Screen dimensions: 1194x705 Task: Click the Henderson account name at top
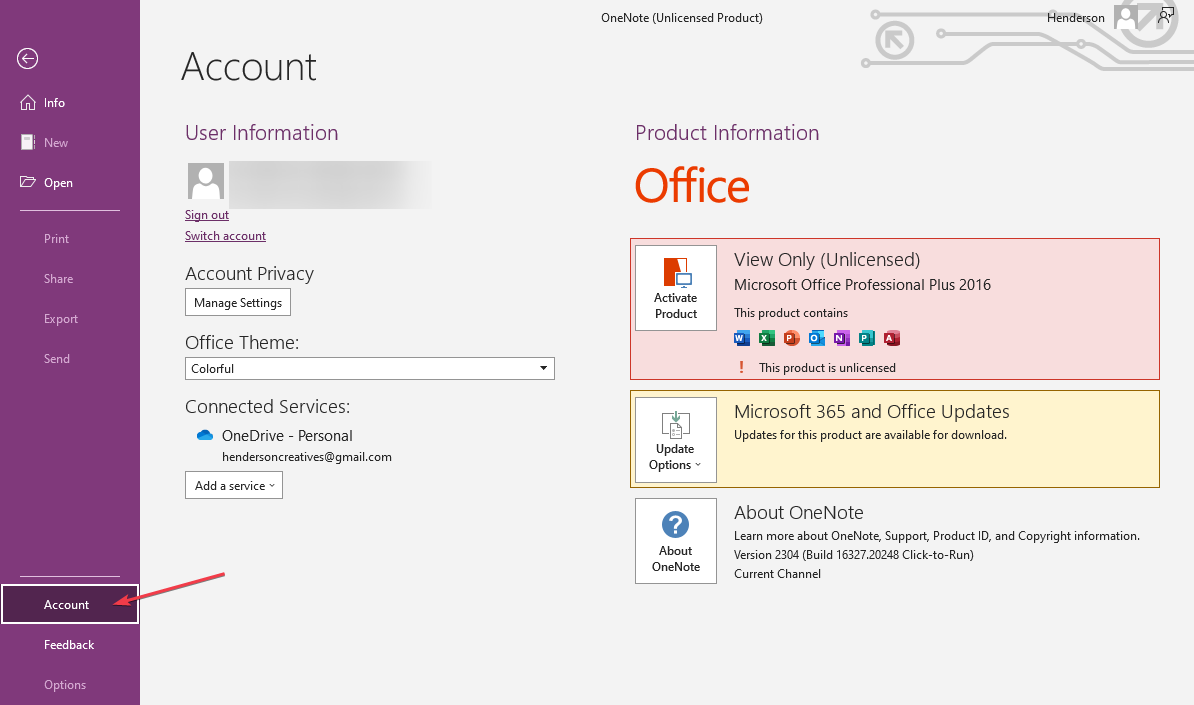[1075, 18]
